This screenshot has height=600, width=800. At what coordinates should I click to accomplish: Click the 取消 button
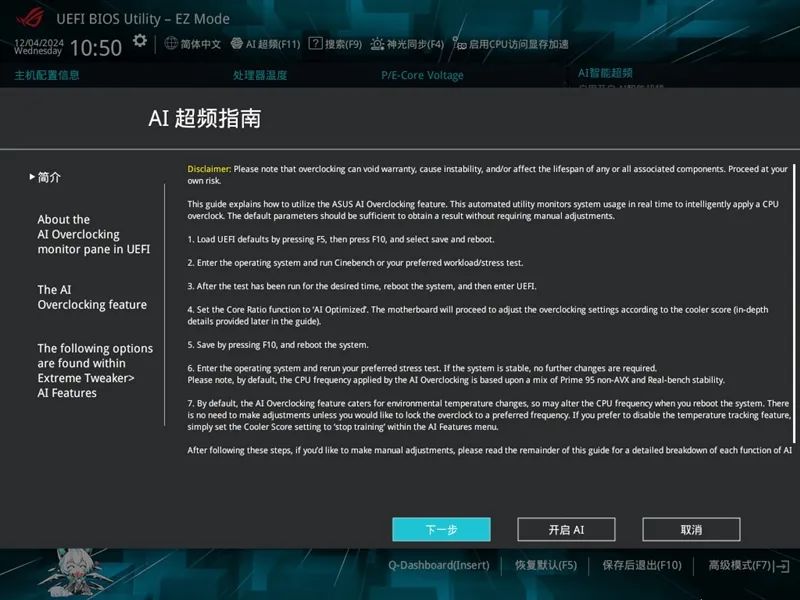pyautogui.click(x=691, y=530)
